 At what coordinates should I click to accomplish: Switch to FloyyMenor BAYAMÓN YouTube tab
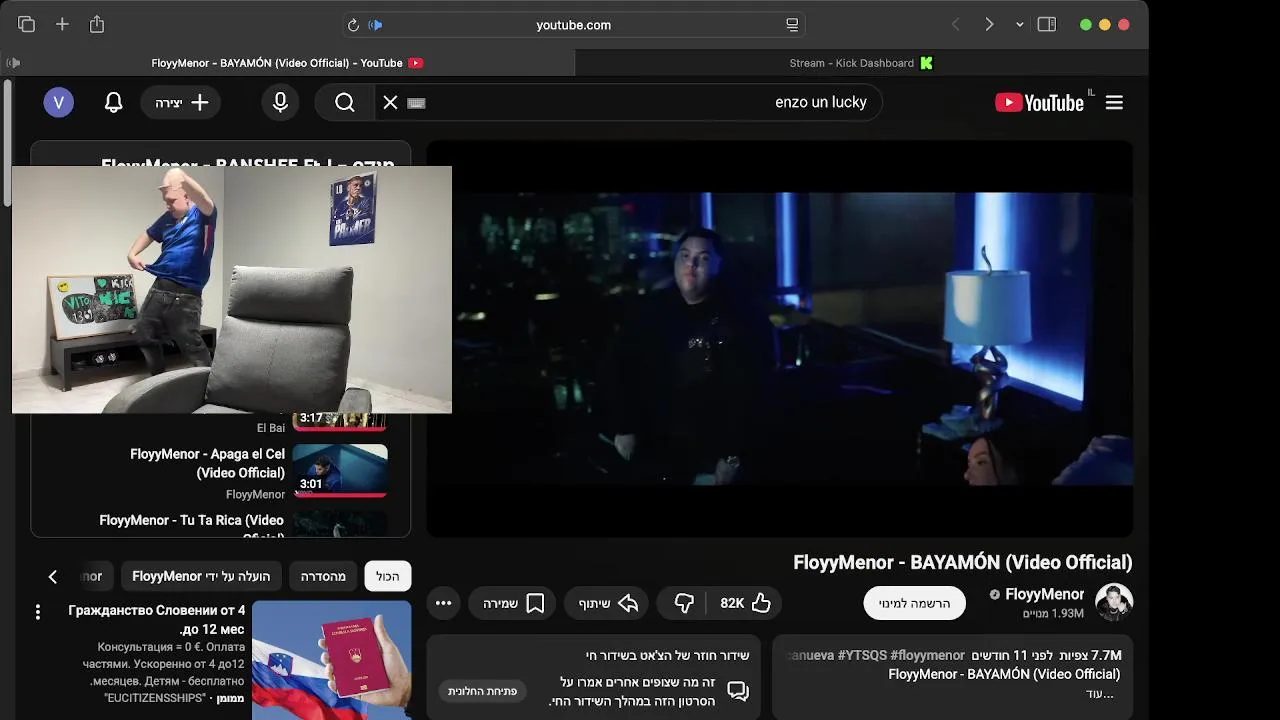pyautogui.click(x=288, y=63)
